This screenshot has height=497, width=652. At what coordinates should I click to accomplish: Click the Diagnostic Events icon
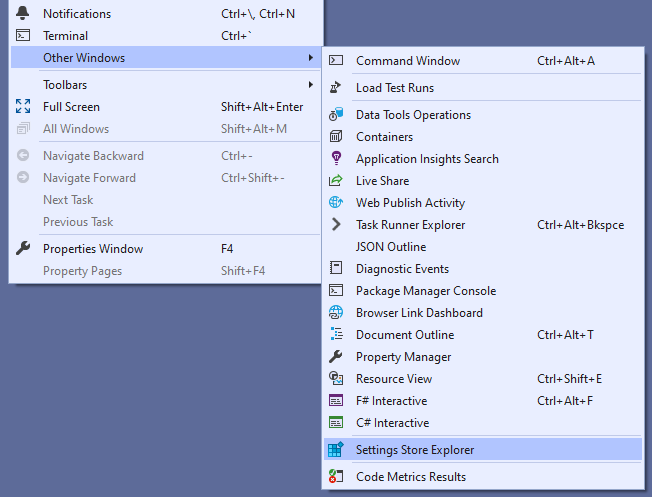[336, 268]
